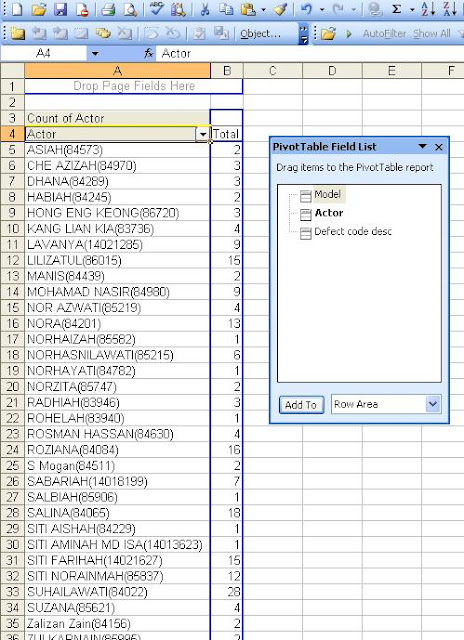Close the PivotTable Field List pane
The image size is (464, 640).
coord(439,147)
